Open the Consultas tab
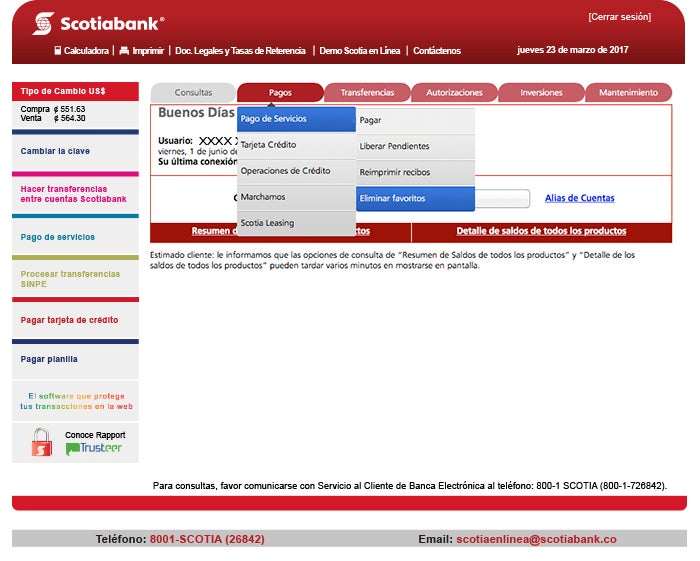Viewport: 700px width, 561px height. tap(193, 92)
